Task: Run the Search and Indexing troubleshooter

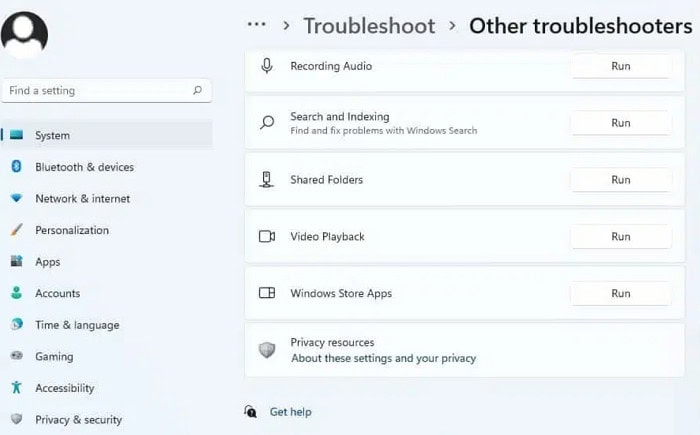Action: pos(621,123)
